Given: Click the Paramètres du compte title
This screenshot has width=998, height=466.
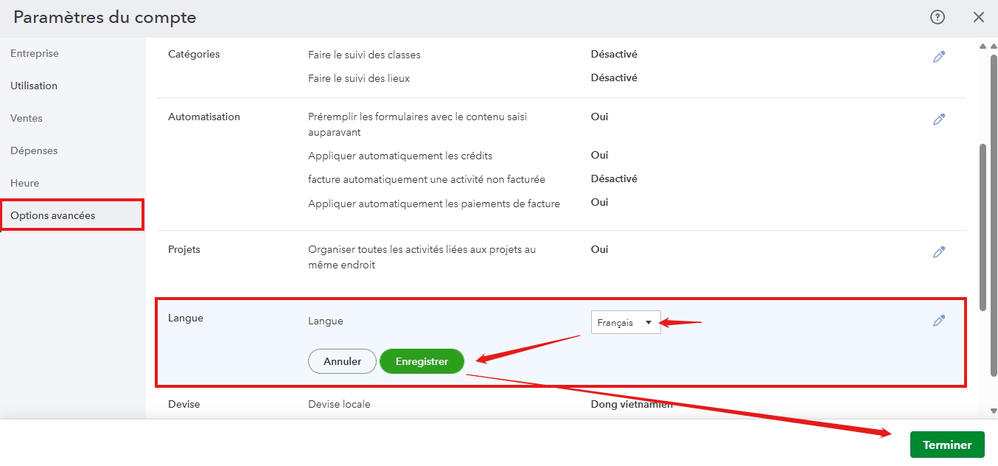Looking at the screenshot, I should tap(104, 18).
